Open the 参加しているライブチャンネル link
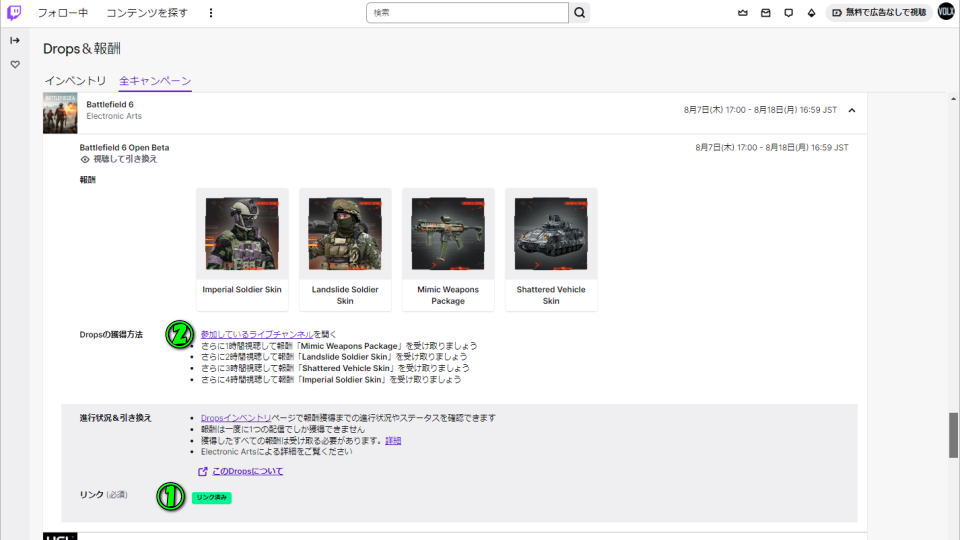The height and width of the screenshot is (540, 960). [257, 334]
